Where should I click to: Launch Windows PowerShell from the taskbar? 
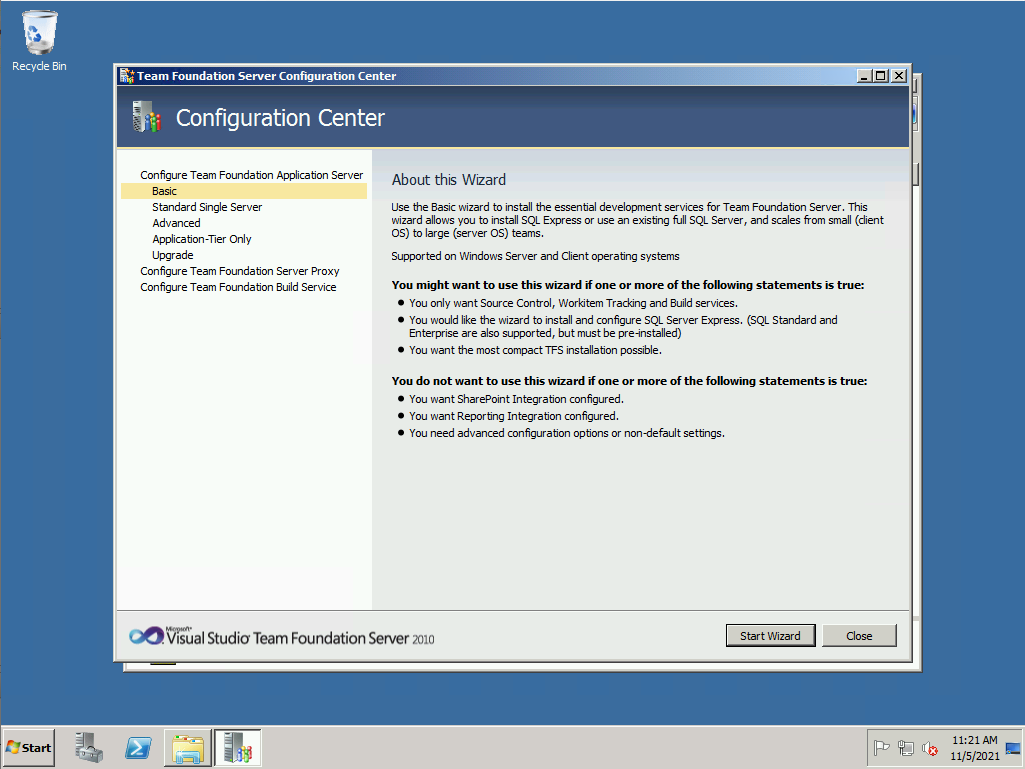(138, 747)
